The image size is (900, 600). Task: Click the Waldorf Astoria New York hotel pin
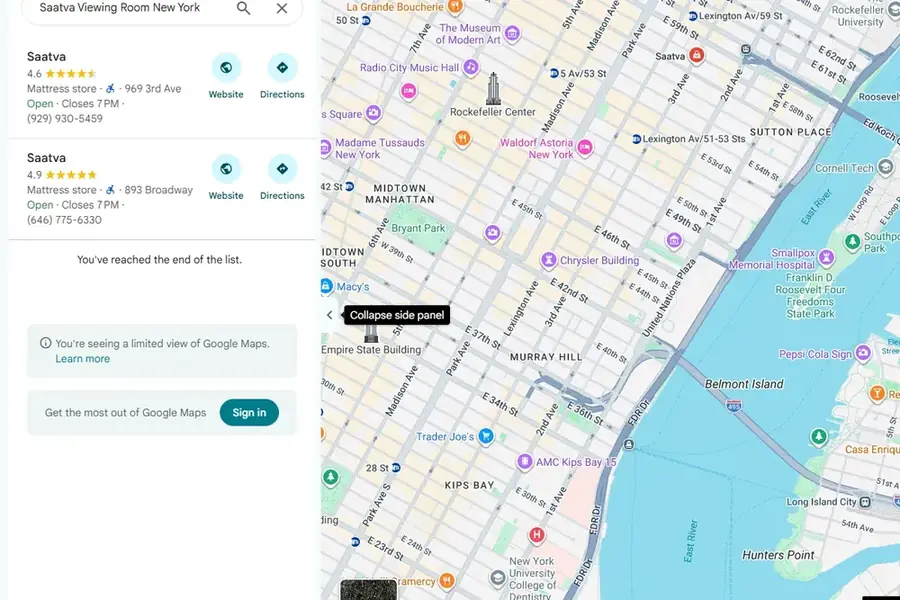pos(585,148)
